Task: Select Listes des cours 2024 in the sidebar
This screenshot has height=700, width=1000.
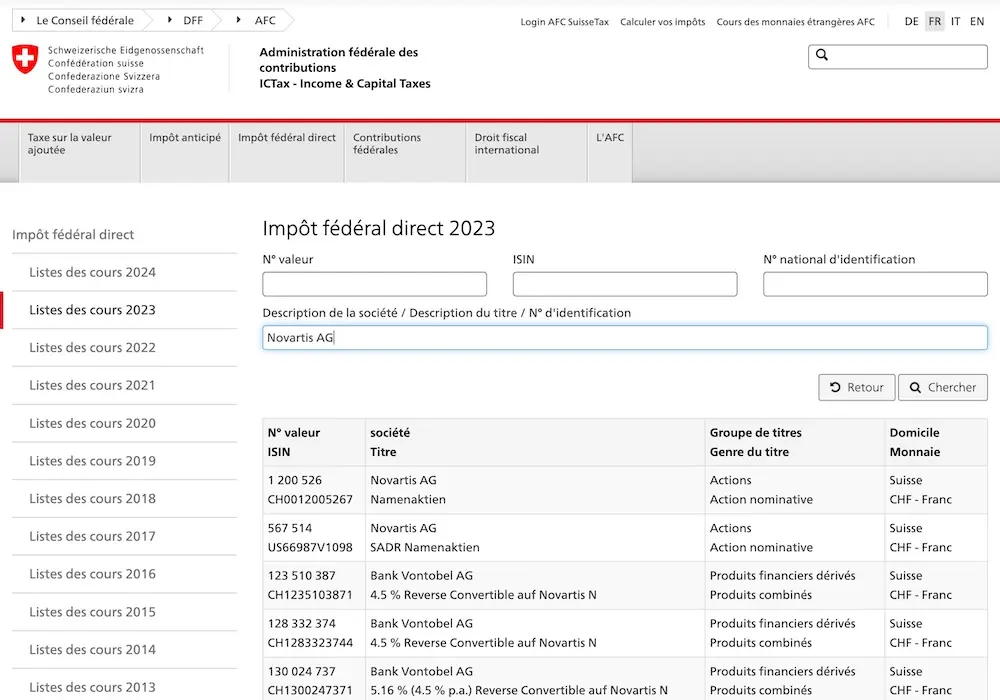Action: [x=92, y=272]
